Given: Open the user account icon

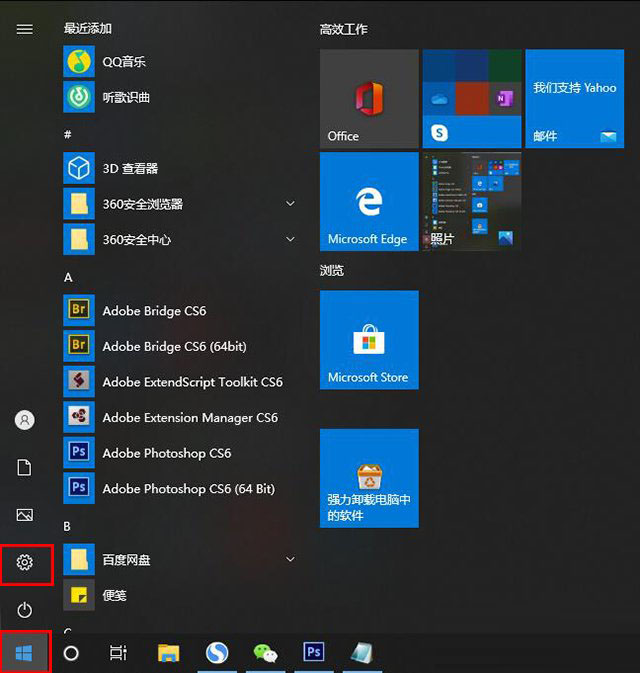Looking at the screenshot, I should tap(25, 420).
